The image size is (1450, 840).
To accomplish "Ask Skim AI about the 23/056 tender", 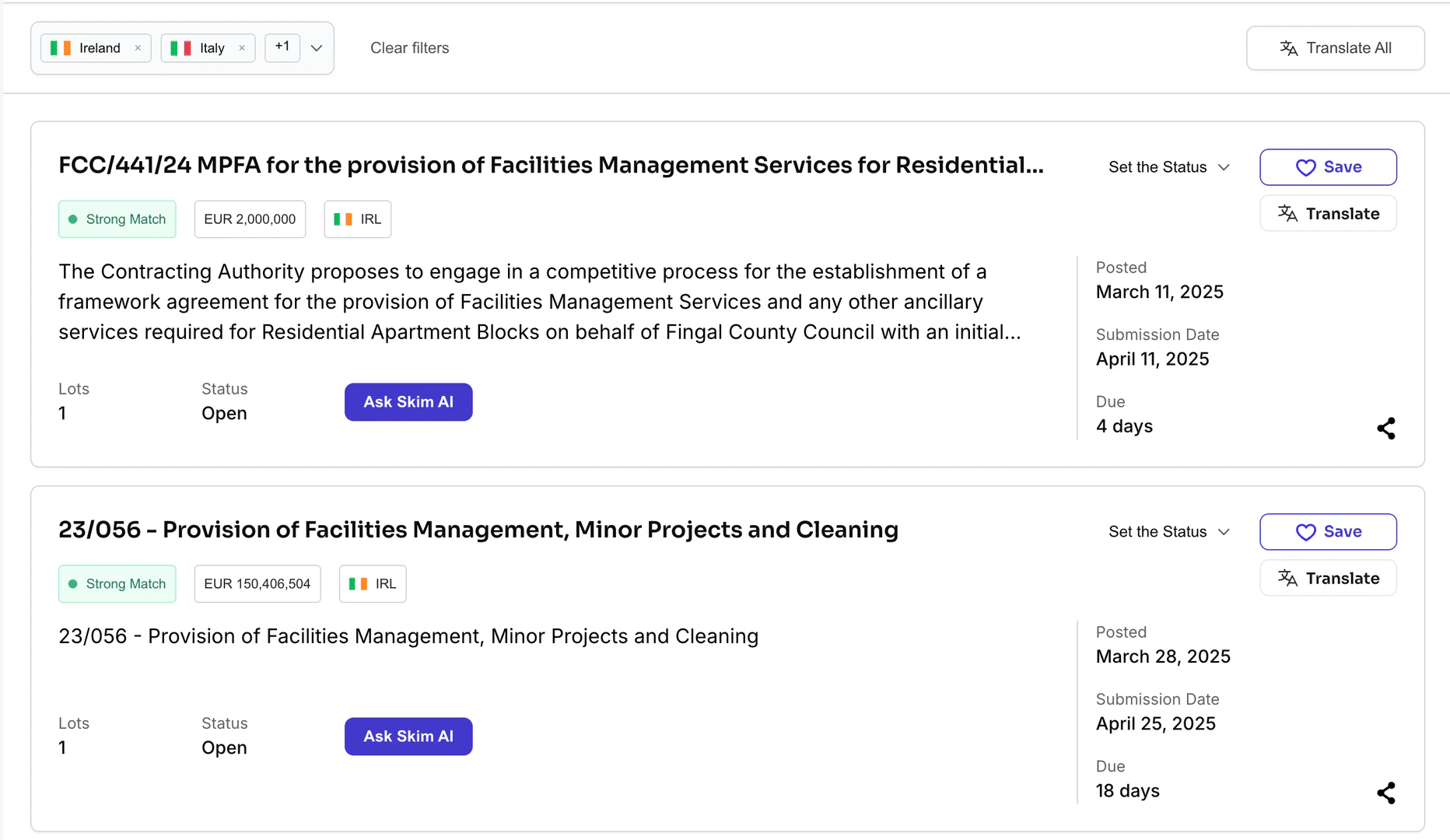I will pyautogui.click(x=408, y=737).
